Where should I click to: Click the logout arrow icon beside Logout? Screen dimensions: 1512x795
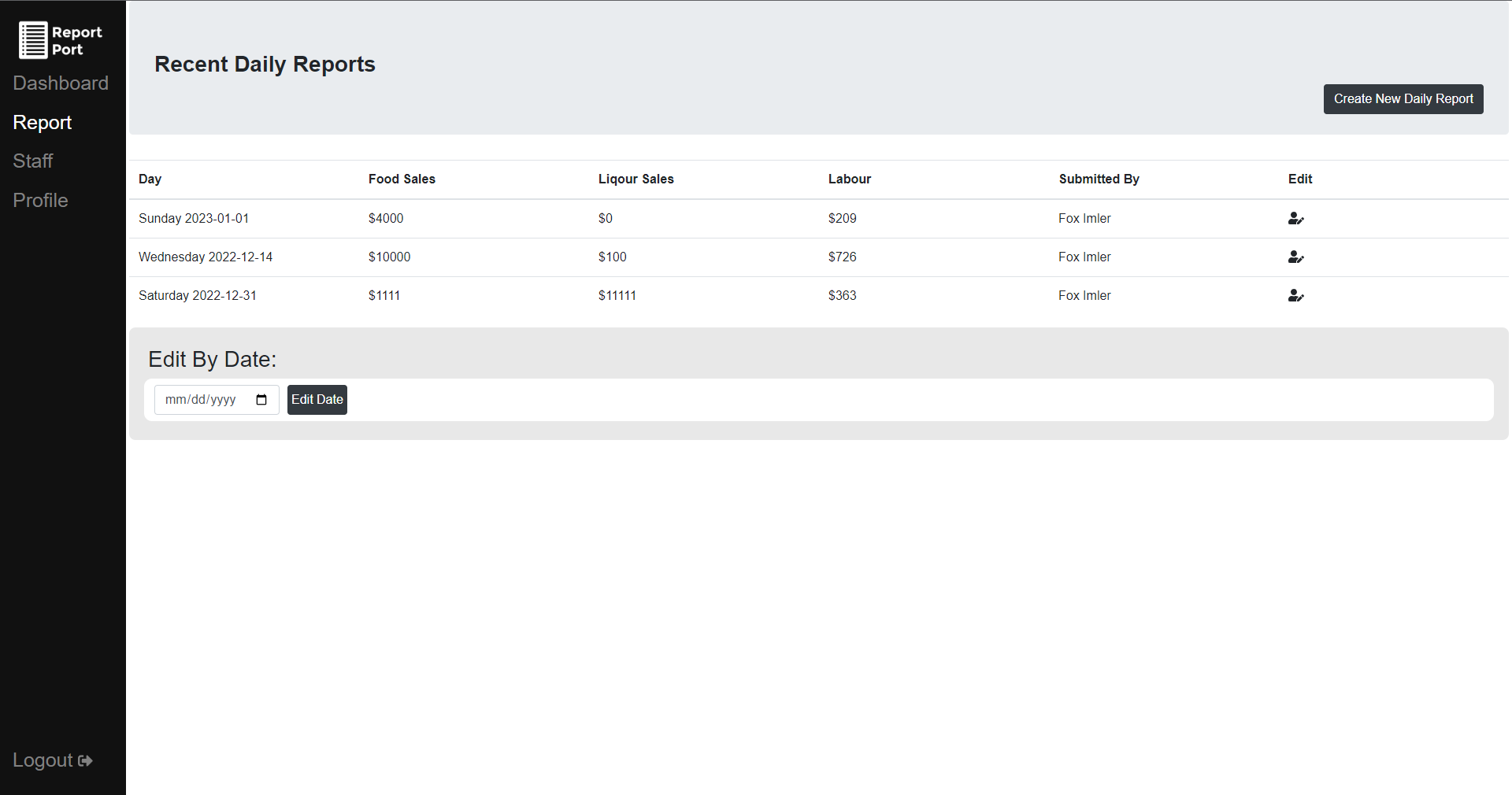85,760
